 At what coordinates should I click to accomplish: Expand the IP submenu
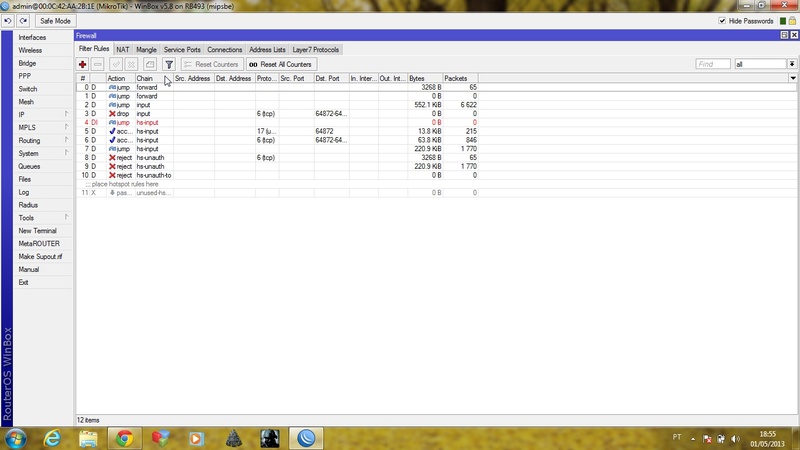[x=43, y=114]
